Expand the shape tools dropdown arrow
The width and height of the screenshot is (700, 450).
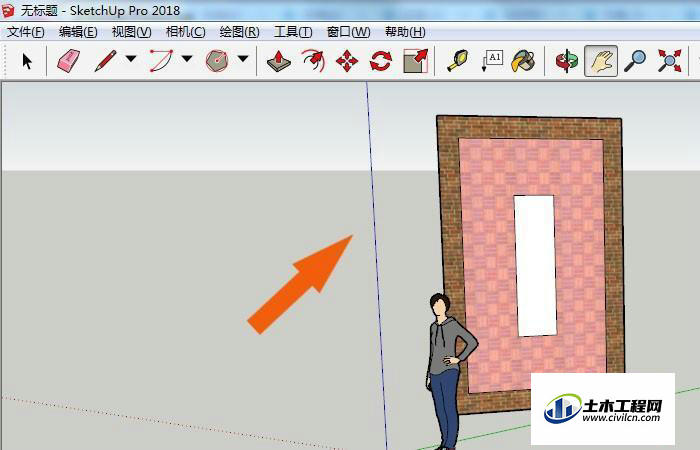coord(243,58)
